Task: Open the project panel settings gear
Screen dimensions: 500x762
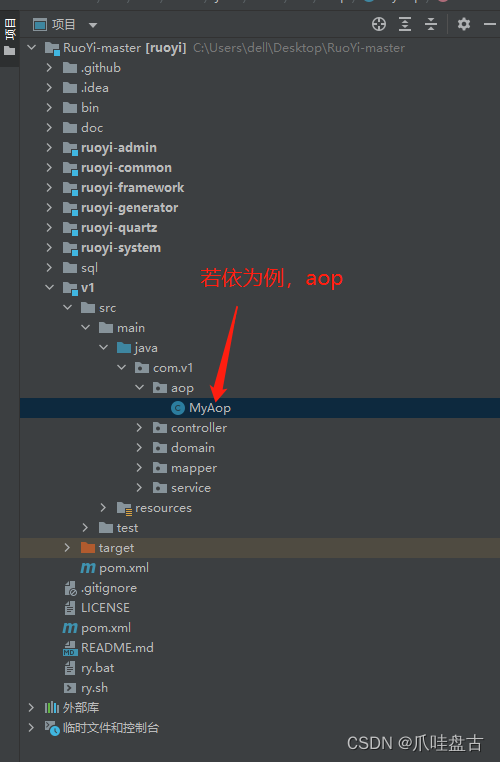Action: [x=464, y=24]
